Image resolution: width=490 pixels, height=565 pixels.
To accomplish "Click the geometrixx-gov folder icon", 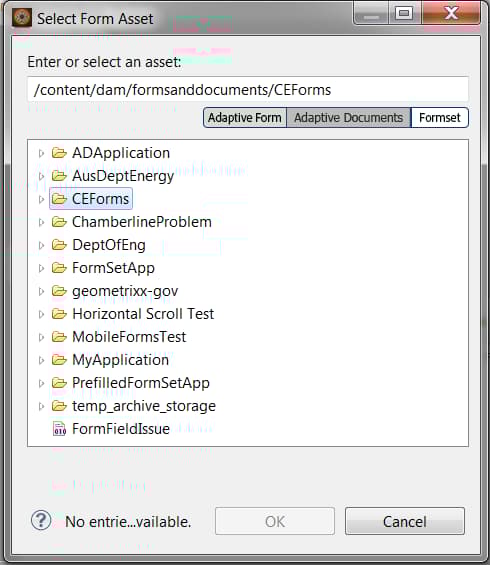I will point(59,291).
